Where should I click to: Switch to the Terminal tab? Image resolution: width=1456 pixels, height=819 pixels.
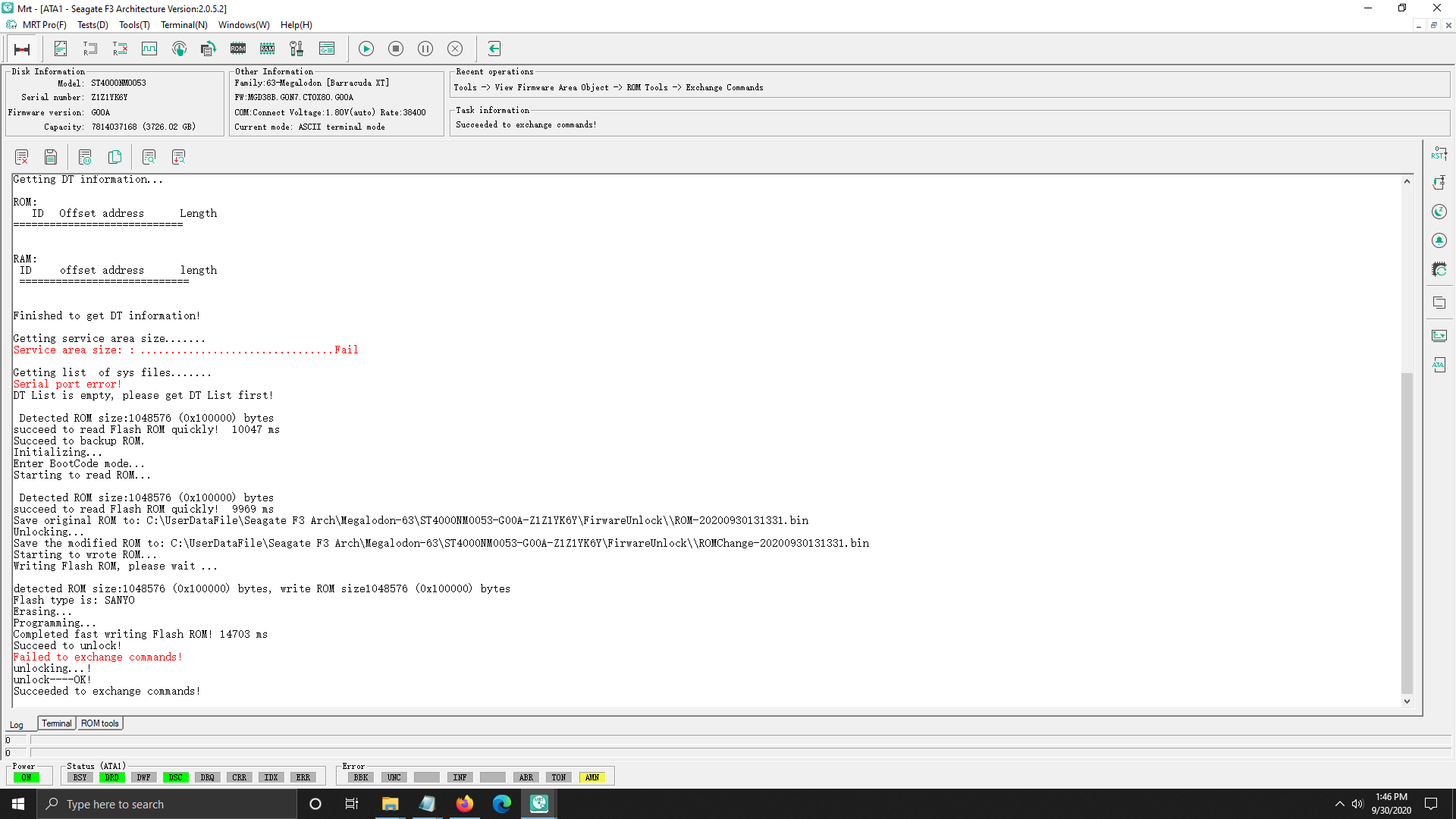(x=57, y=723)
